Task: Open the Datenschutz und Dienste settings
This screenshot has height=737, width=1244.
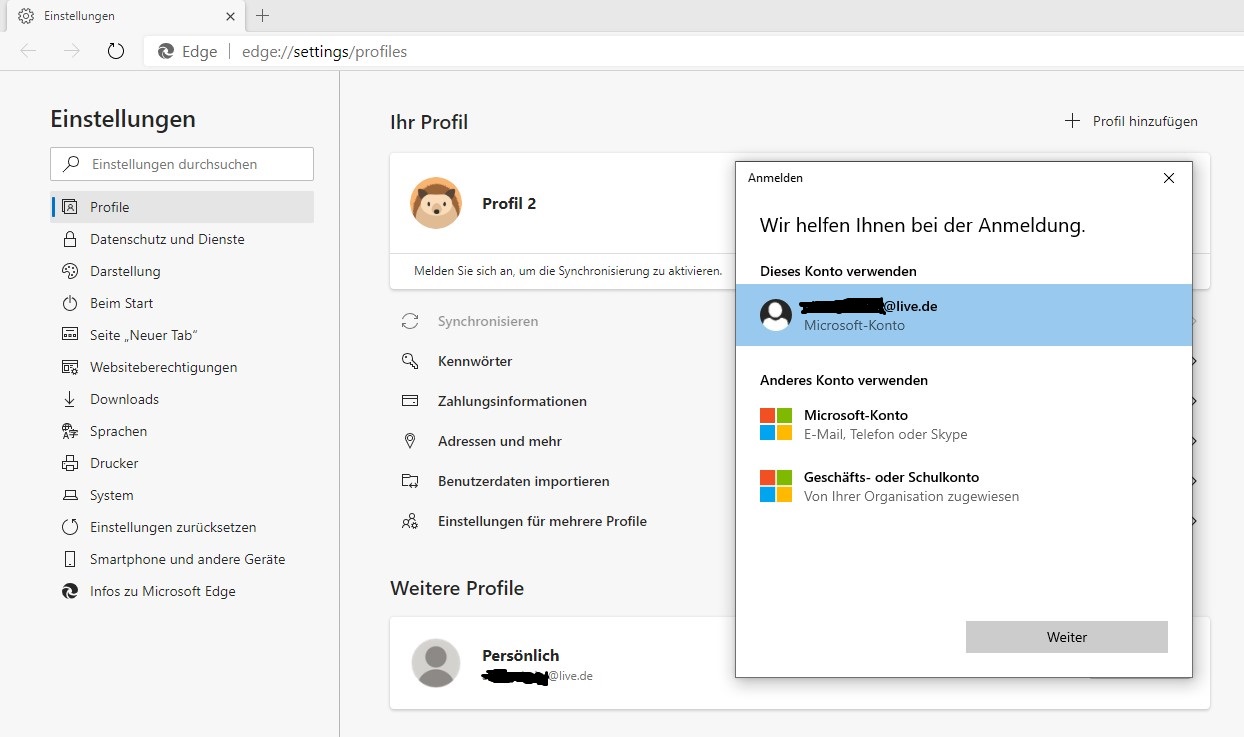Action: pyautogui.click(x=182, y=239)
